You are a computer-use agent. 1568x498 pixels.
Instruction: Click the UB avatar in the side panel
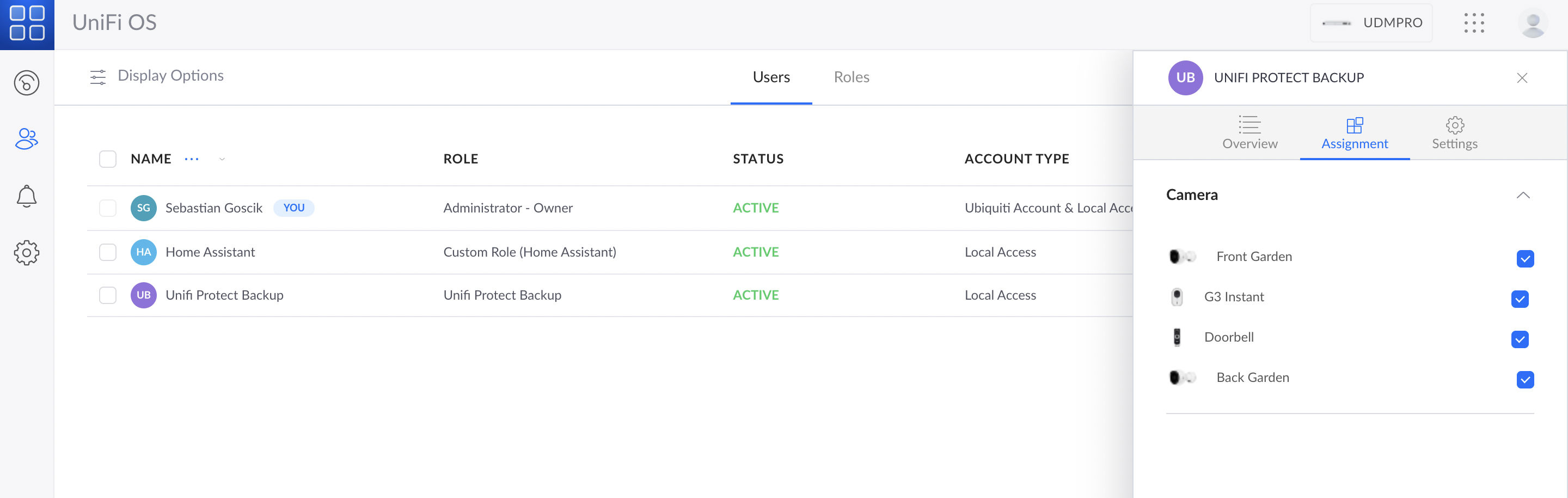(1186, 77)
